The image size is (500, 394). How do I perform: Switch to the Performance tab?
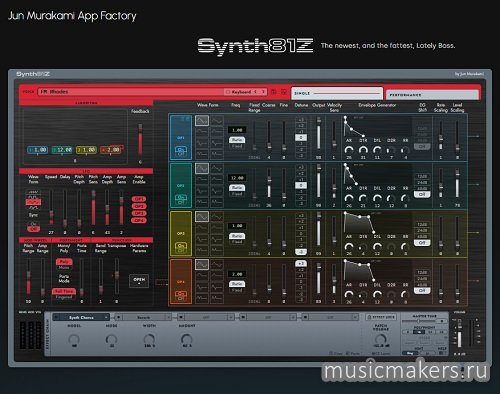pos(432,95)
